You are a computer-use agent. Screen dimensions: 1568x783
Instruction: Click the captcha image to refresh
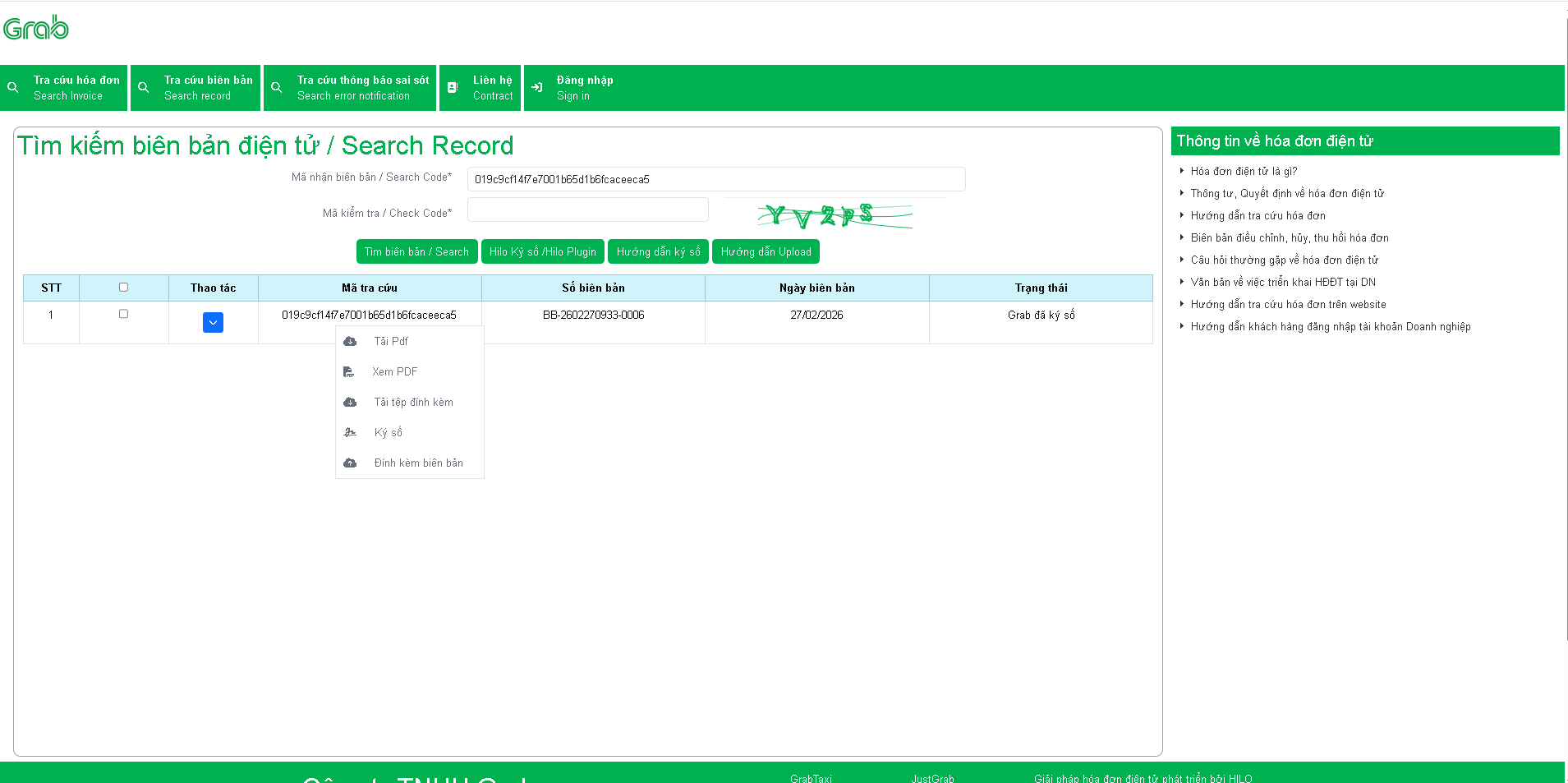point(834,215)
